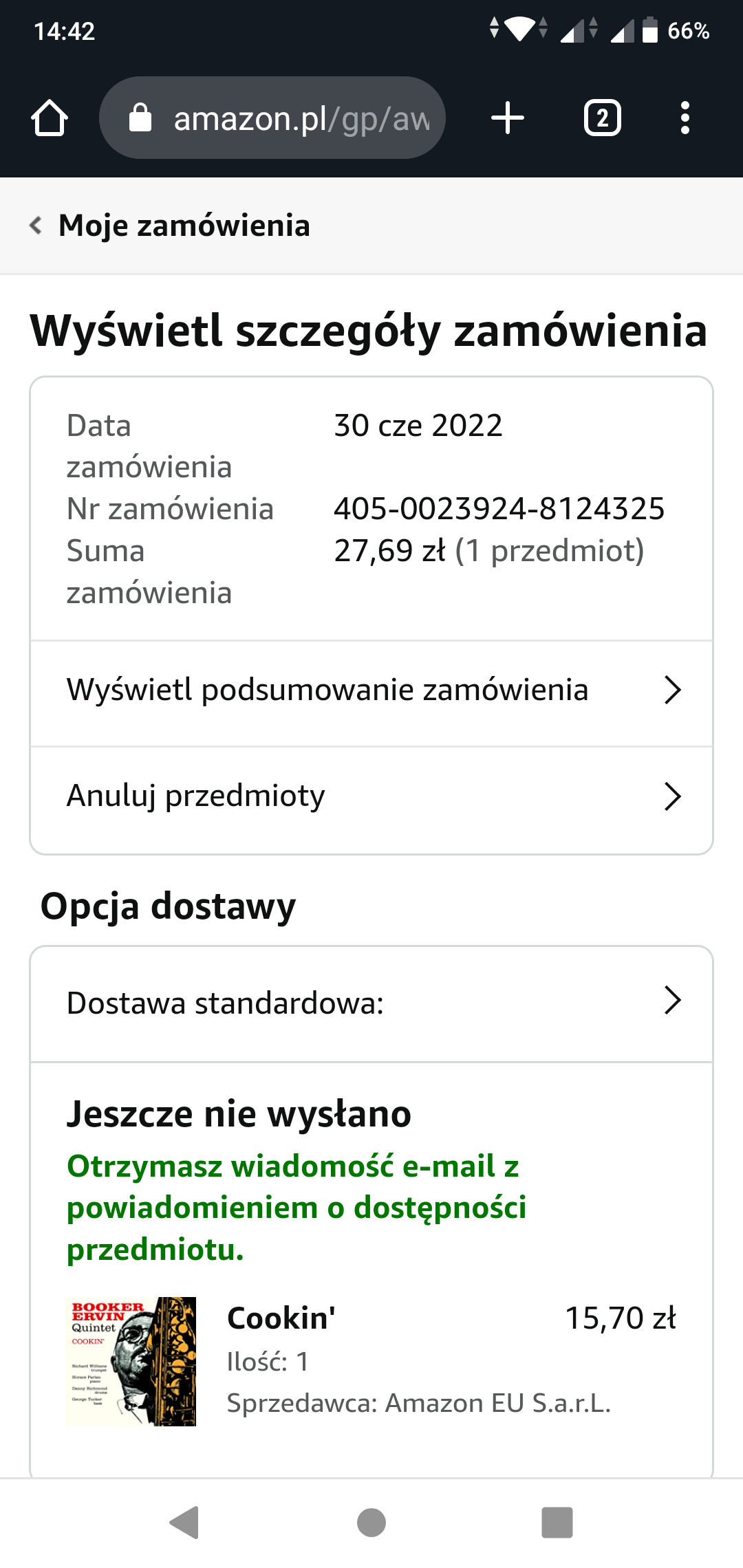Open Wyświetl podsumowanie zamówienia row
Viewport: 743px width, 1568px height.
pos(327,690)
